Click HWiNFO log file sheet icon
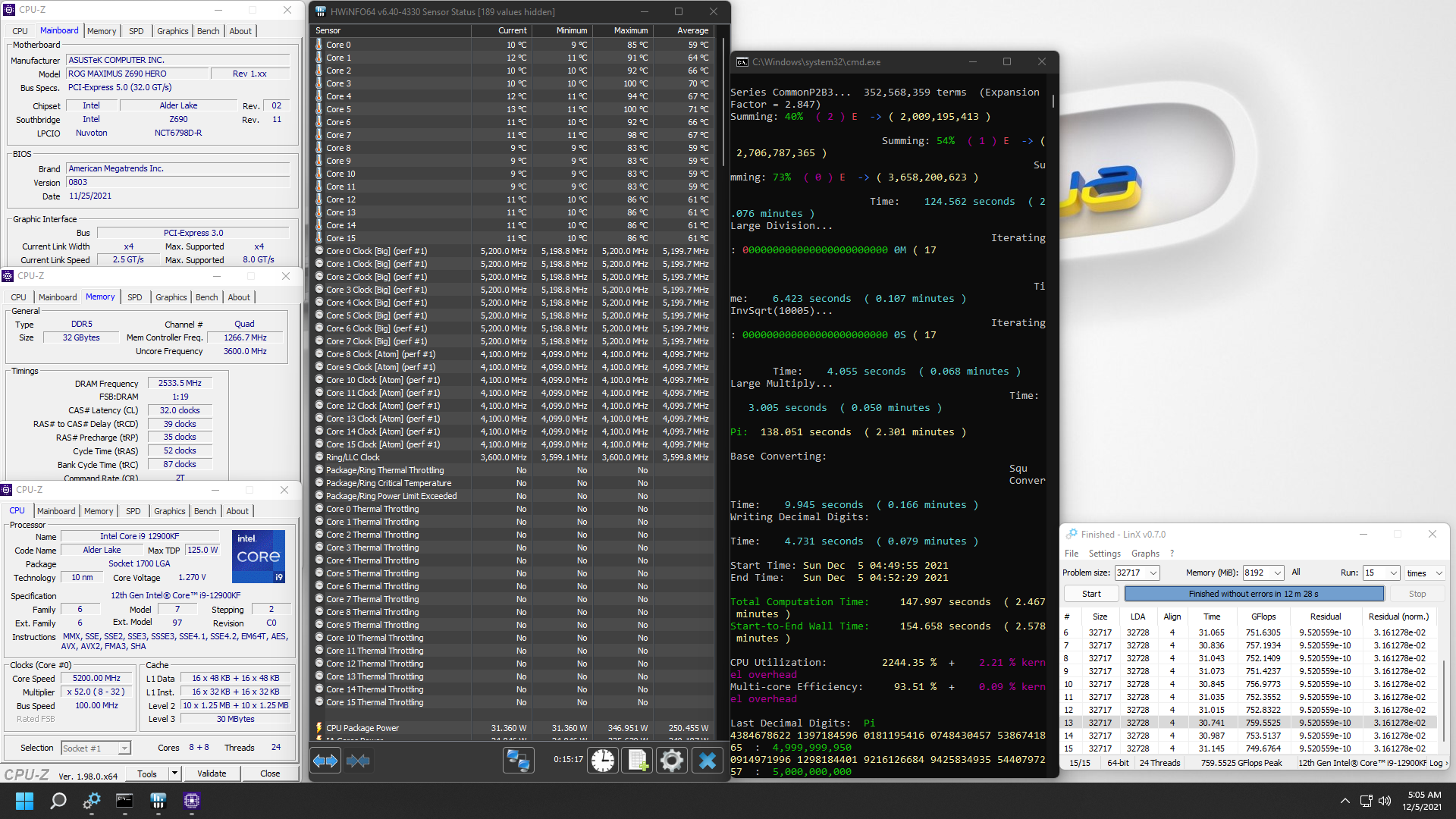This screenshot has width=1456, height=819. point(637,761)
